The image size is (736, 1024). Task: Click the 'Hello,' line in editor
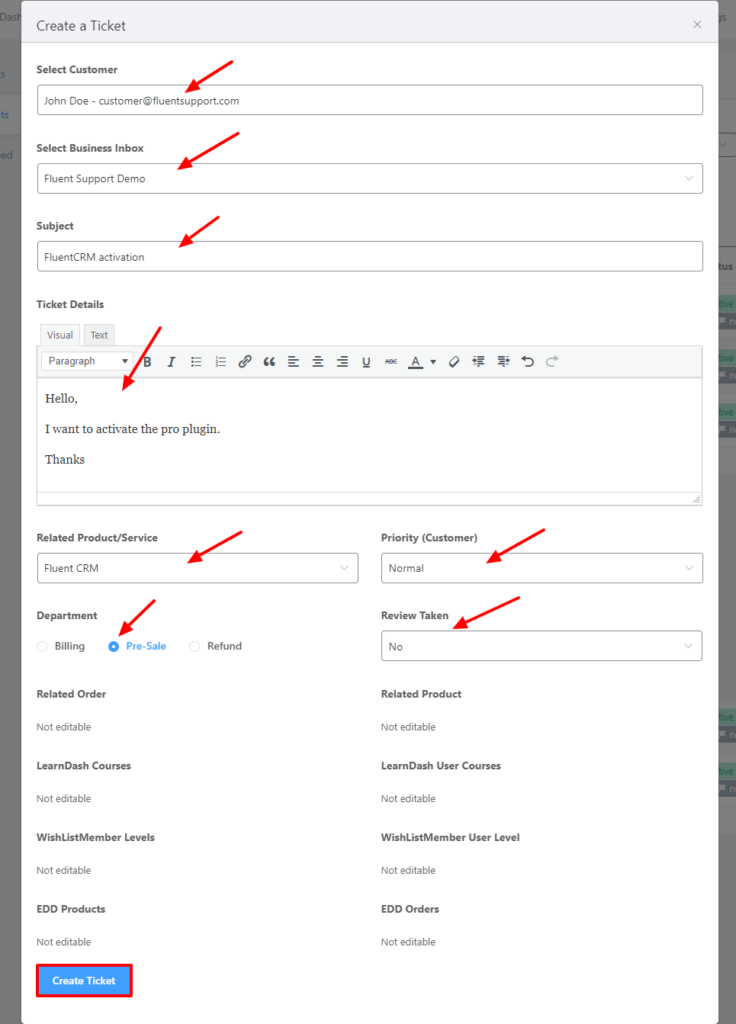[61, 398]
